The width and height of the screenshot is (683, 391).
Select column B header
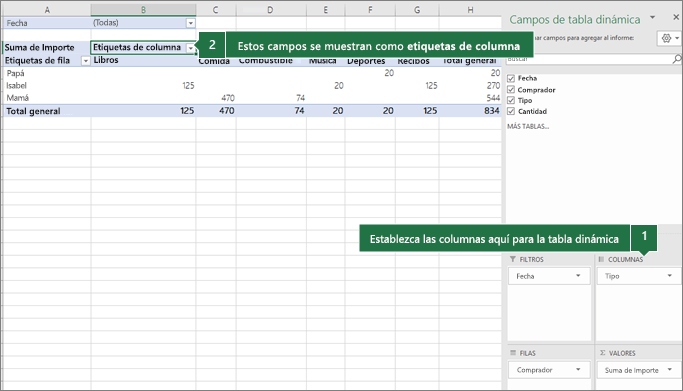(x=143, y=10)
